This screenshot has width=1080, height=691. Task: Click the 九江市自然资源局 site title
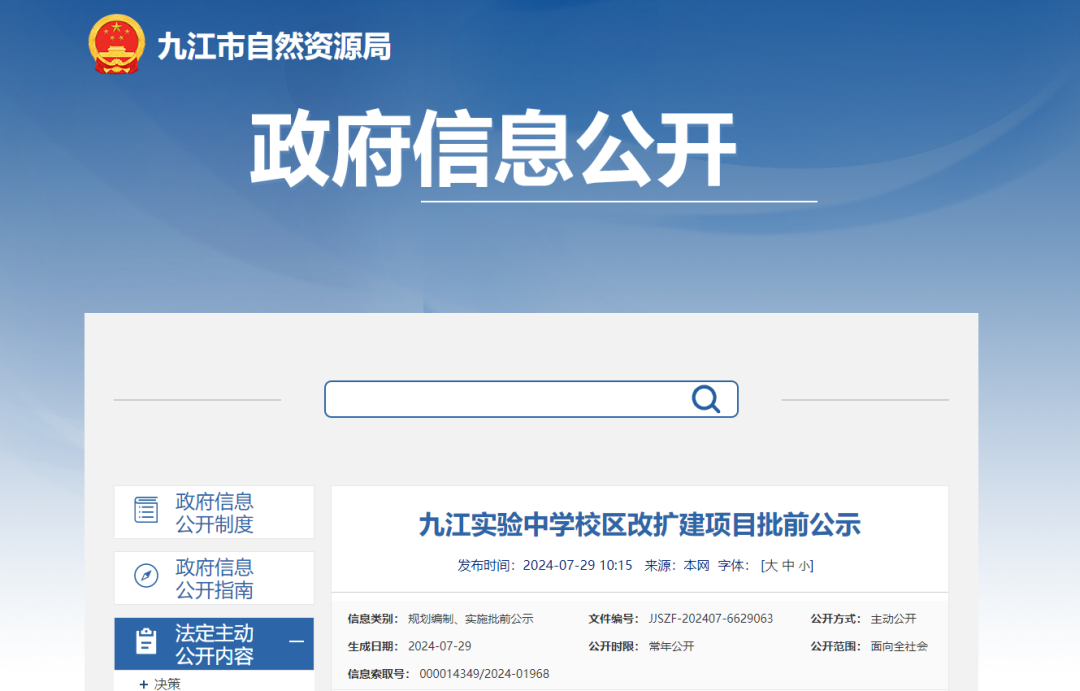[x=274, y=46]
